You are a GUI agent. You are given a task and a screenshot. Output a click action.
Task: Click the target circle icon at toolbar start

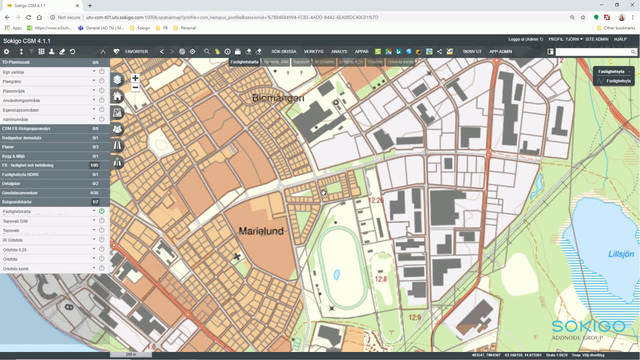(x=7, y=51)
